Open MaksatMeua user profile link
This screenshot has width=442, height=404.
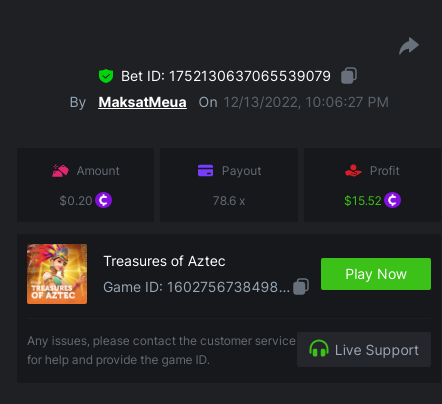pyautogui.click(x=142, y=102)
